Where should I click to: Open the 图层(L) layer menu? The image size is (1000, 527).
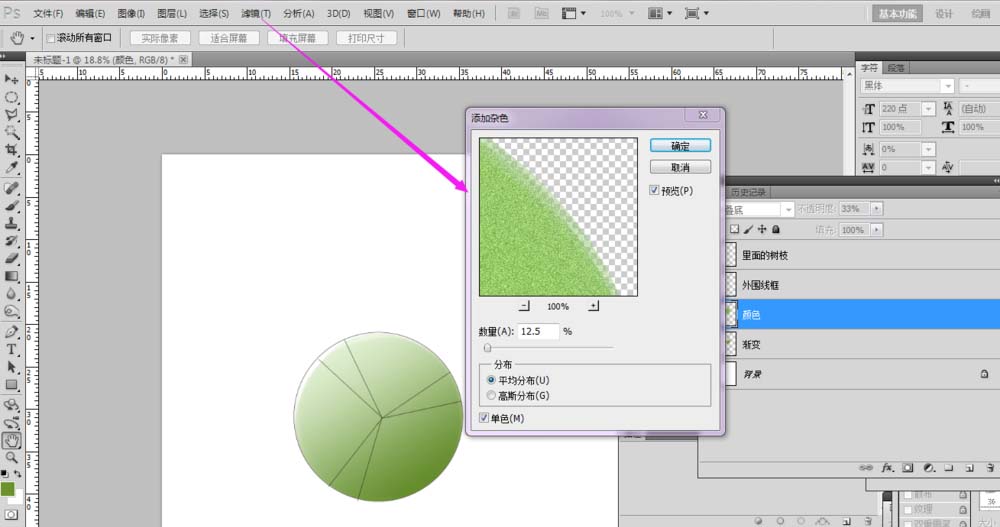[x=172, y=14]
